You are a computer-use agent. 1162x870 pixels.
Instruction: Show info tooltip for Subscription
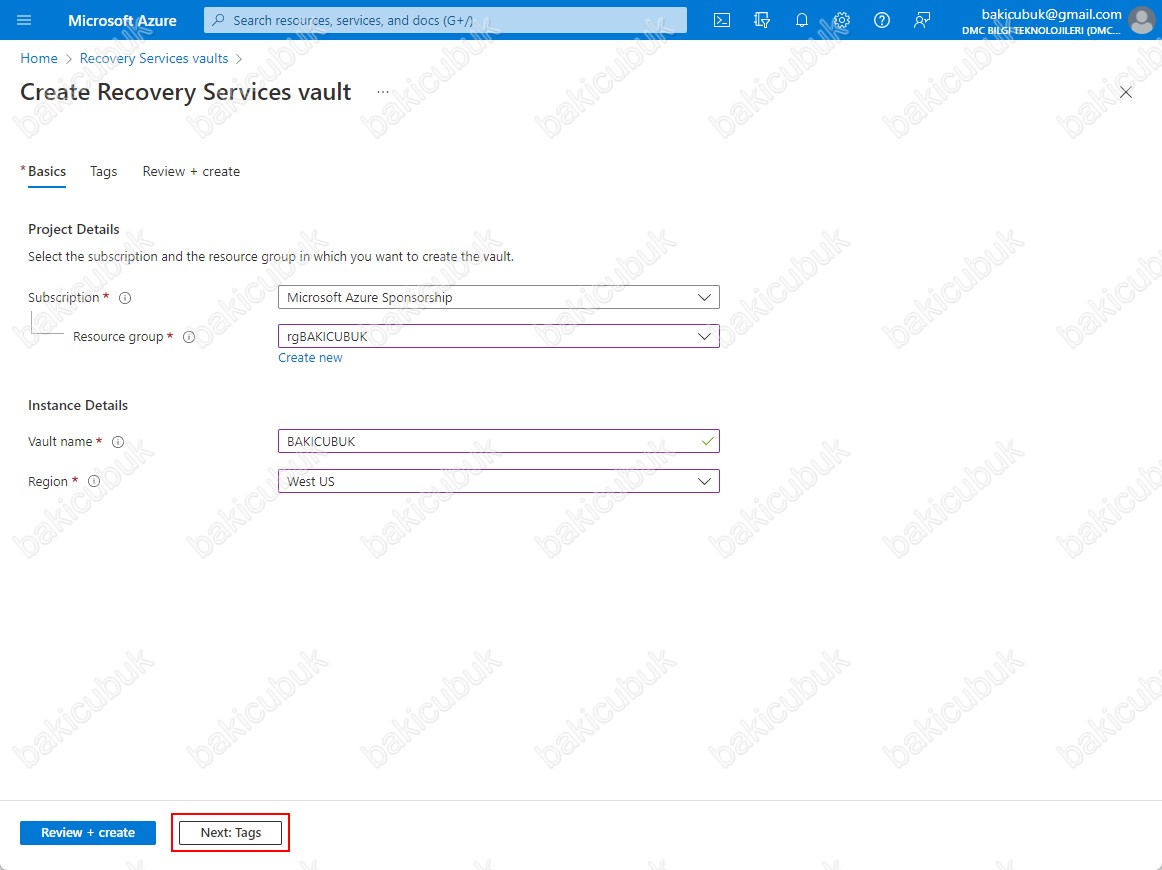point(125,298)
